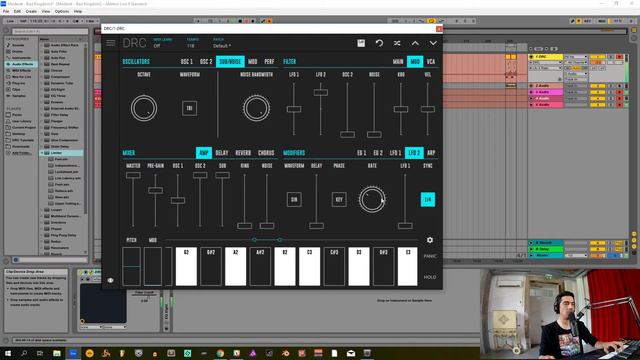Open the Windows Start menu
The width and height of the screenshot is (640, 360).
tap(8, 353)
